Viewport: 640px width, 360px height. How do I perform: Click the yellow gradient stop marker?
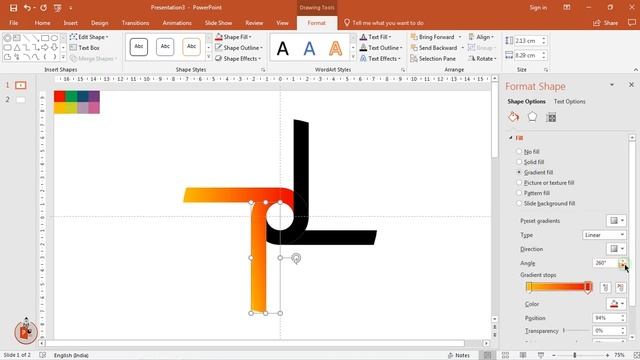529,287
